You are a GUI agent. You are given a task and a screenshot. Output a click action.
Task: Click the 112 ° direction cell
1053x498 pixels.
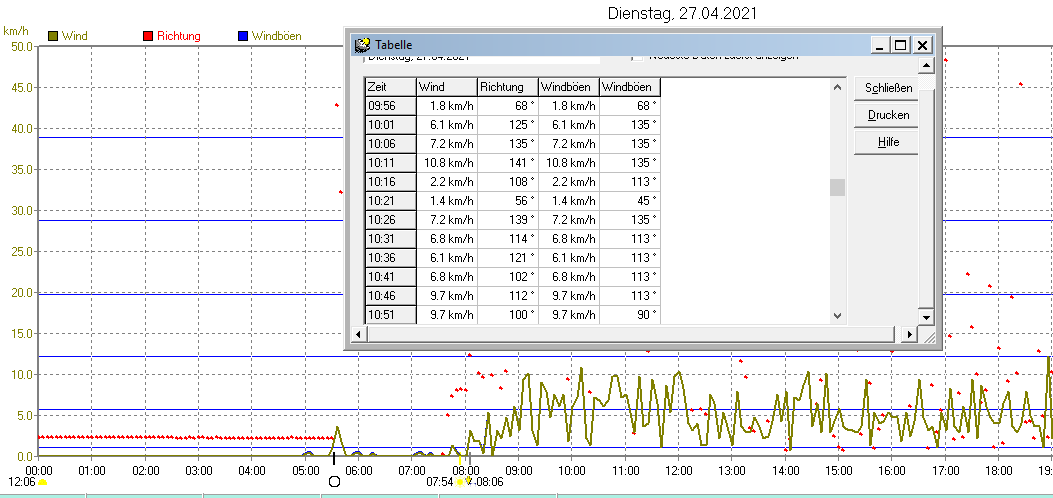pyautogui.click(x=508, y=296)
